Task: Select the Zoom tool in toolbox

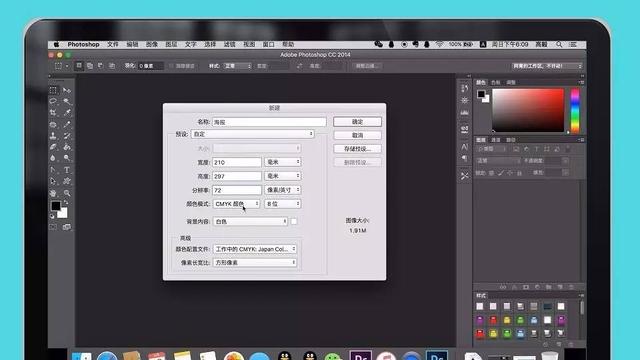Action: click(67, 193)
